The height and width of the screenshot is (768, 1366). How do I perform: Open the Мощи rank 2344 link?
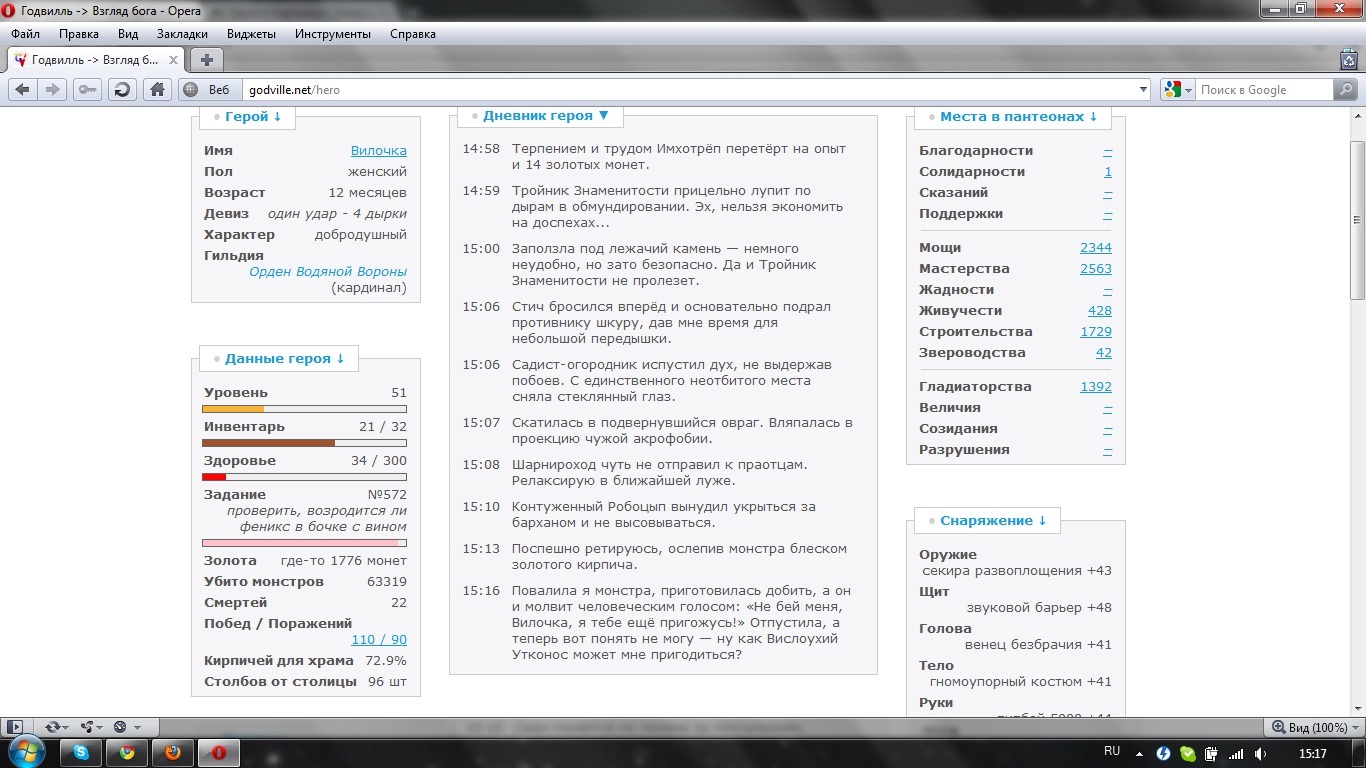click(1096, 247)
